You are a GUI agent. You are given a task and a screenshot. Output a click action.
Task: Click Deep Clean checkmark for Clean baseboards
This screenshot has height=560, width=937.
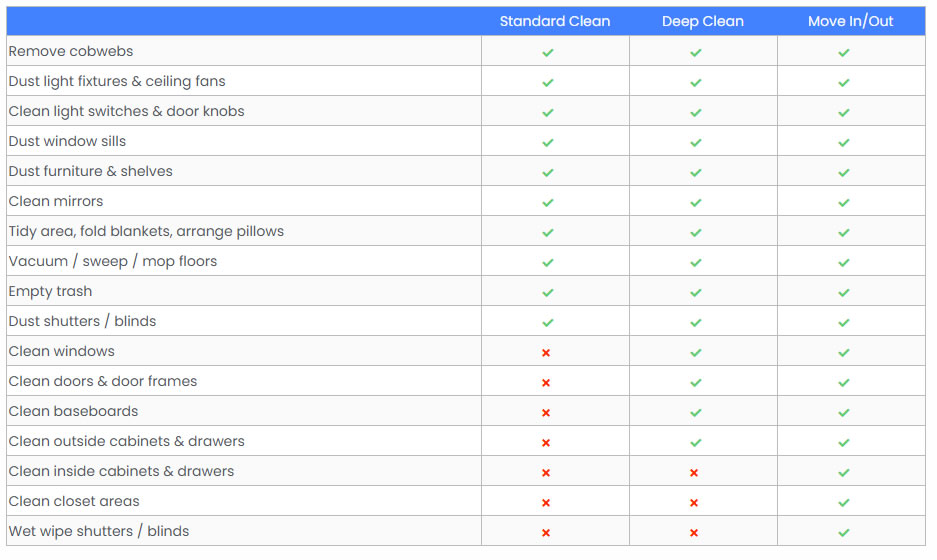click(695, 412)
